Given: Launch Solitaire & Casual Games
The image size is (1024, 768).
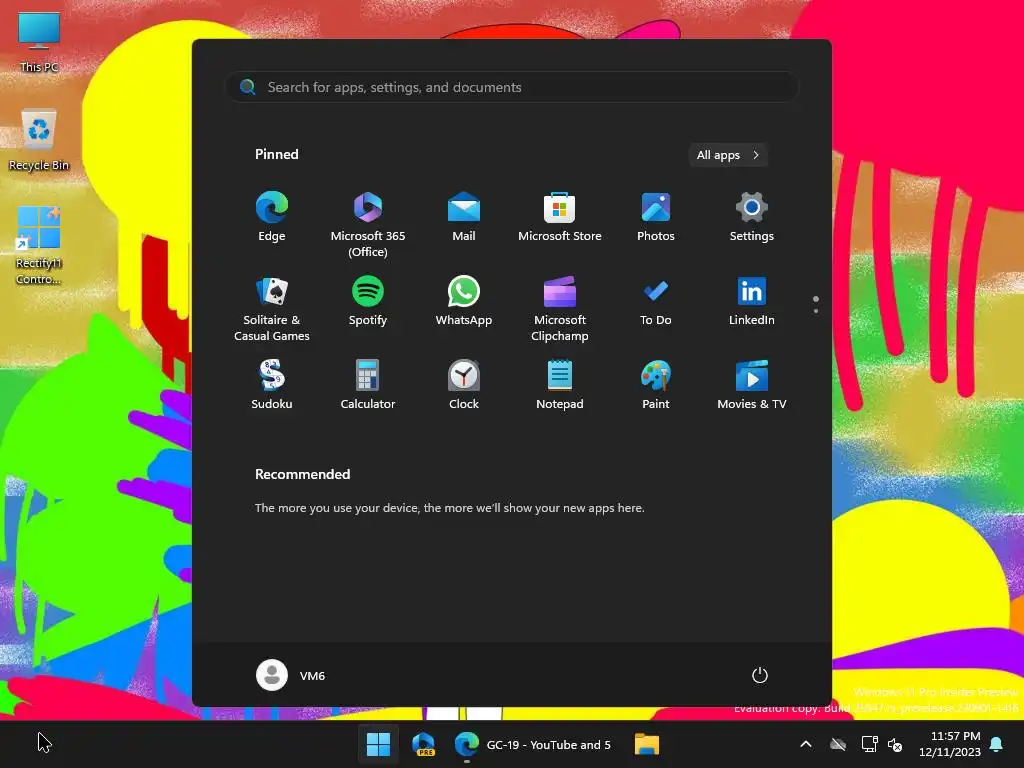Looking at the screenshot, I should coord(272,309).
